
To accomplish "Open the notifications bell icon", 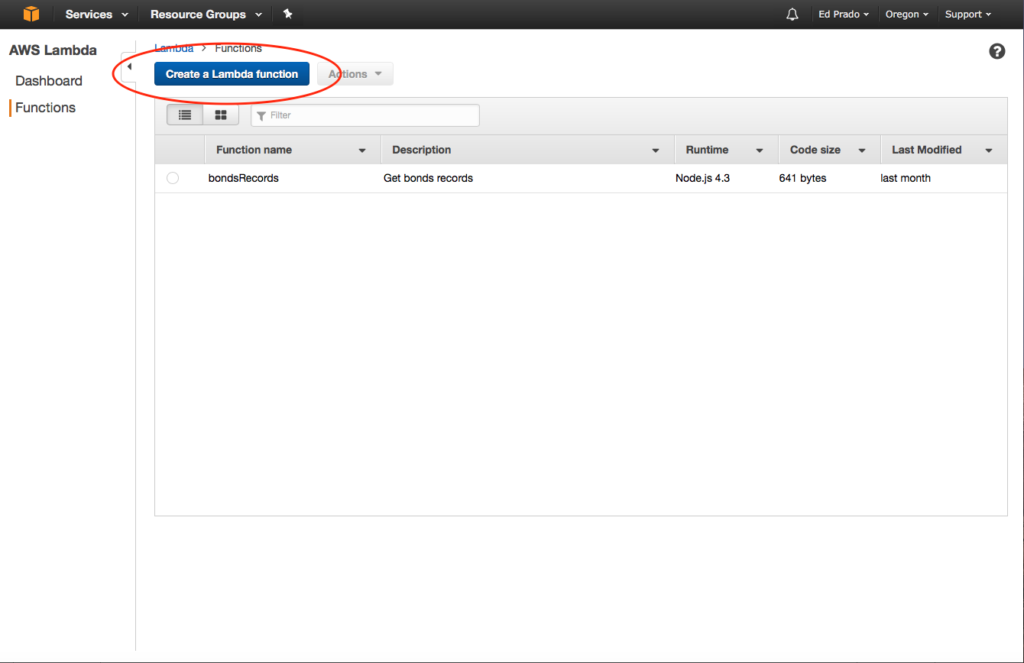I will pos(792,15).
